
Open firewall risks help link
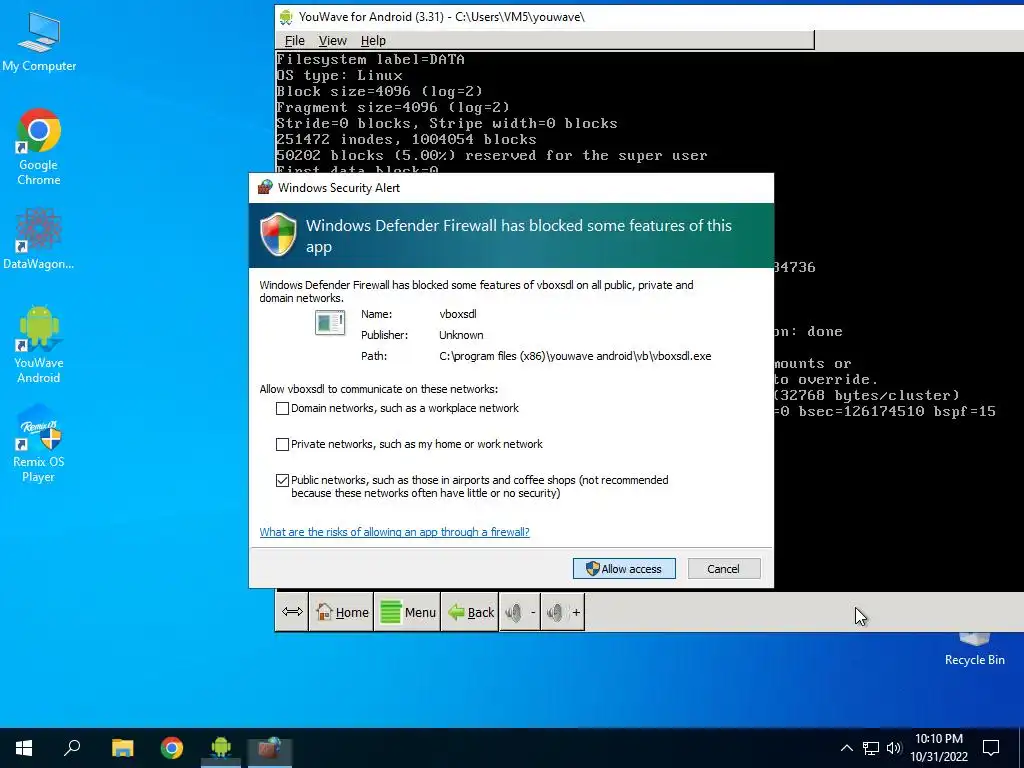pos(394,532)
